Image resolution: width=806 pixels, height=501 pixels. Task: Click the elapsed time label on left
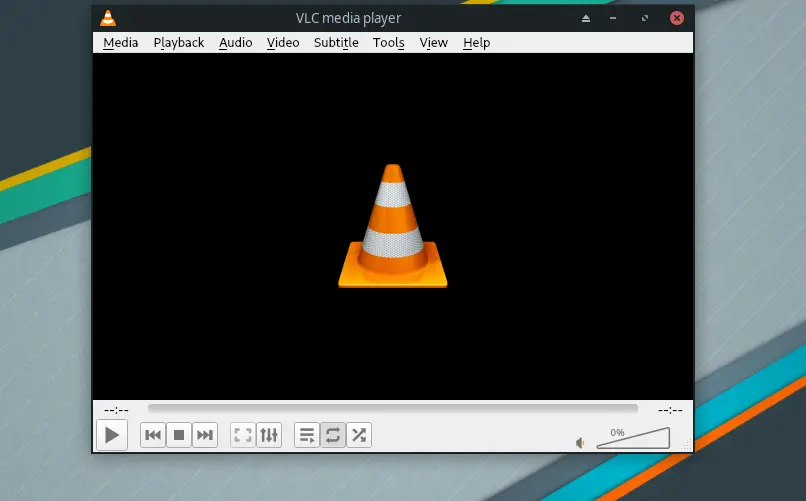(116, 410)
